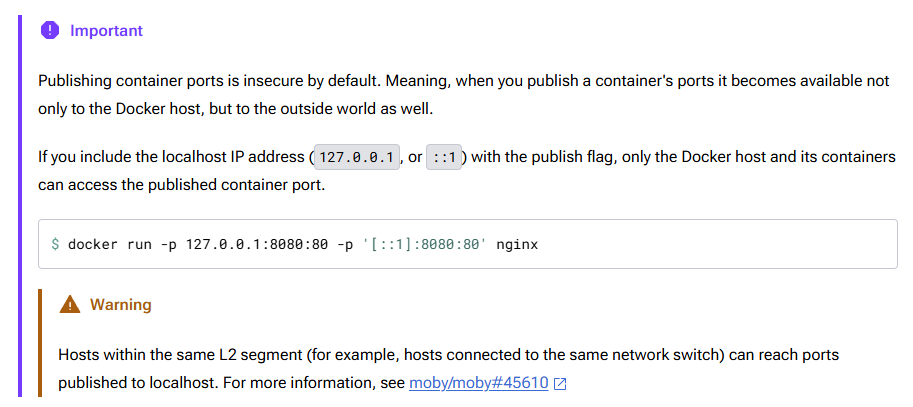Open the moby/moby#45610 link
913x407 pixels.
click(x=478, y=383)
